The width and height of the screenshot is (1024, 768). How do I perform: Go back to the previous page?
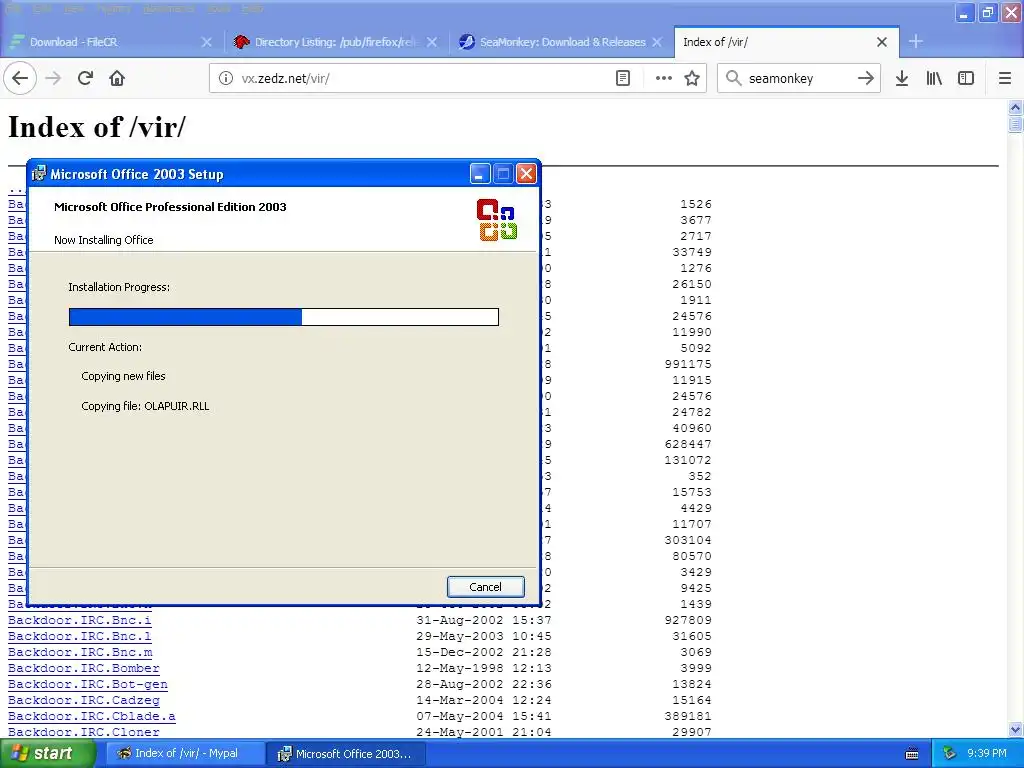pyautogui.click(x=20, y=78)
